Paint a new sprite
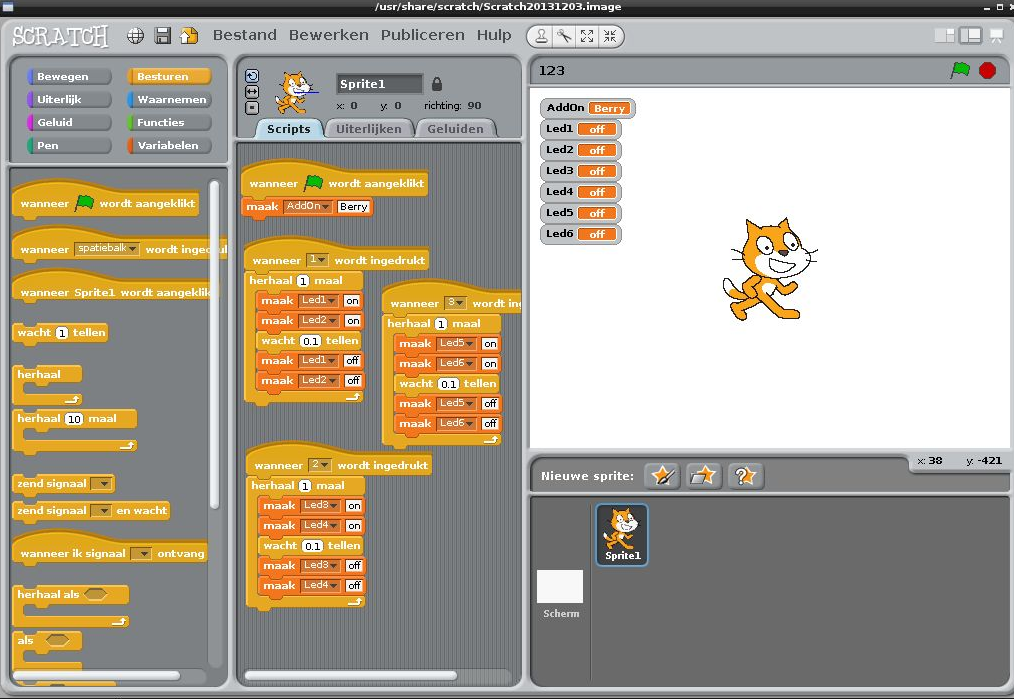Viewport: 1014px width, 699px height. tap(662, 476)
